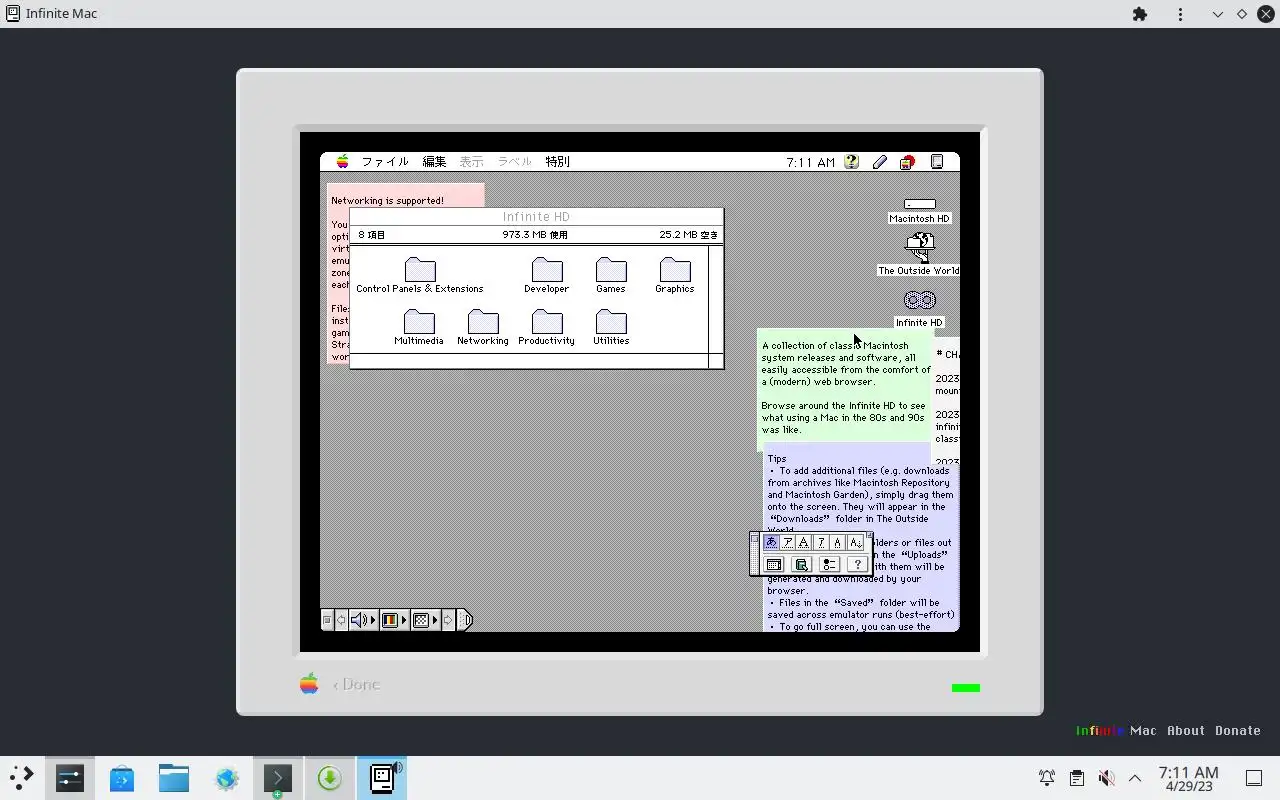Collapse the input palette with its zoom box
1280x800 pixels.
click(869, 537)
